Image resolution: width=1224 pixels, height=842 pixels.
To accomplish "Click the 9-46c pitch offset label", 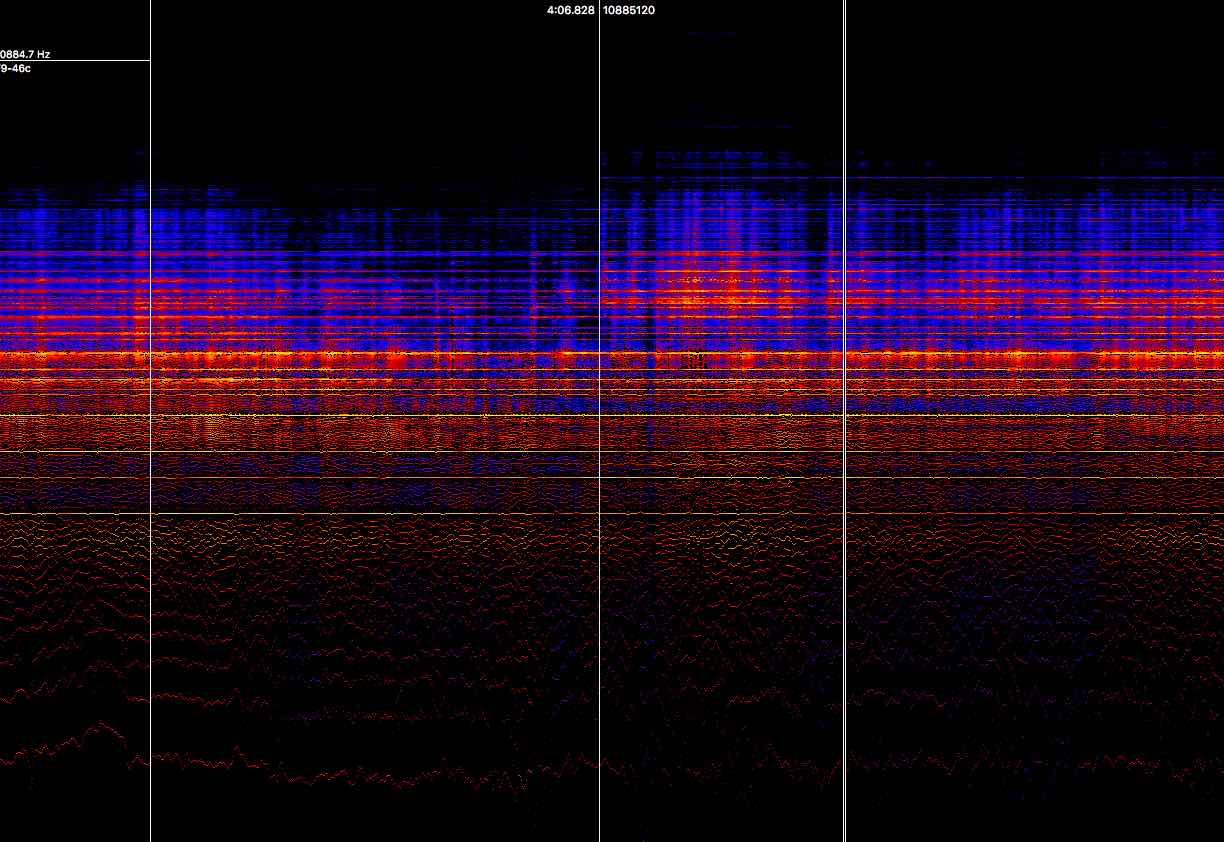I will (x=16, y=68).
